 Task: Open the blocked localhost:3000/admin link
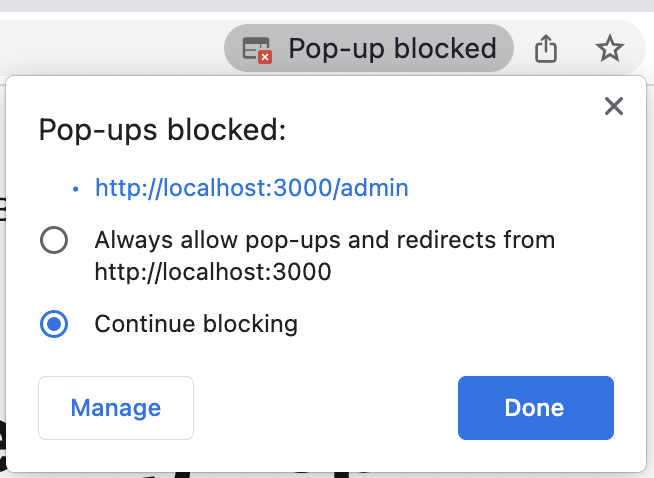[x=252, y=188]
